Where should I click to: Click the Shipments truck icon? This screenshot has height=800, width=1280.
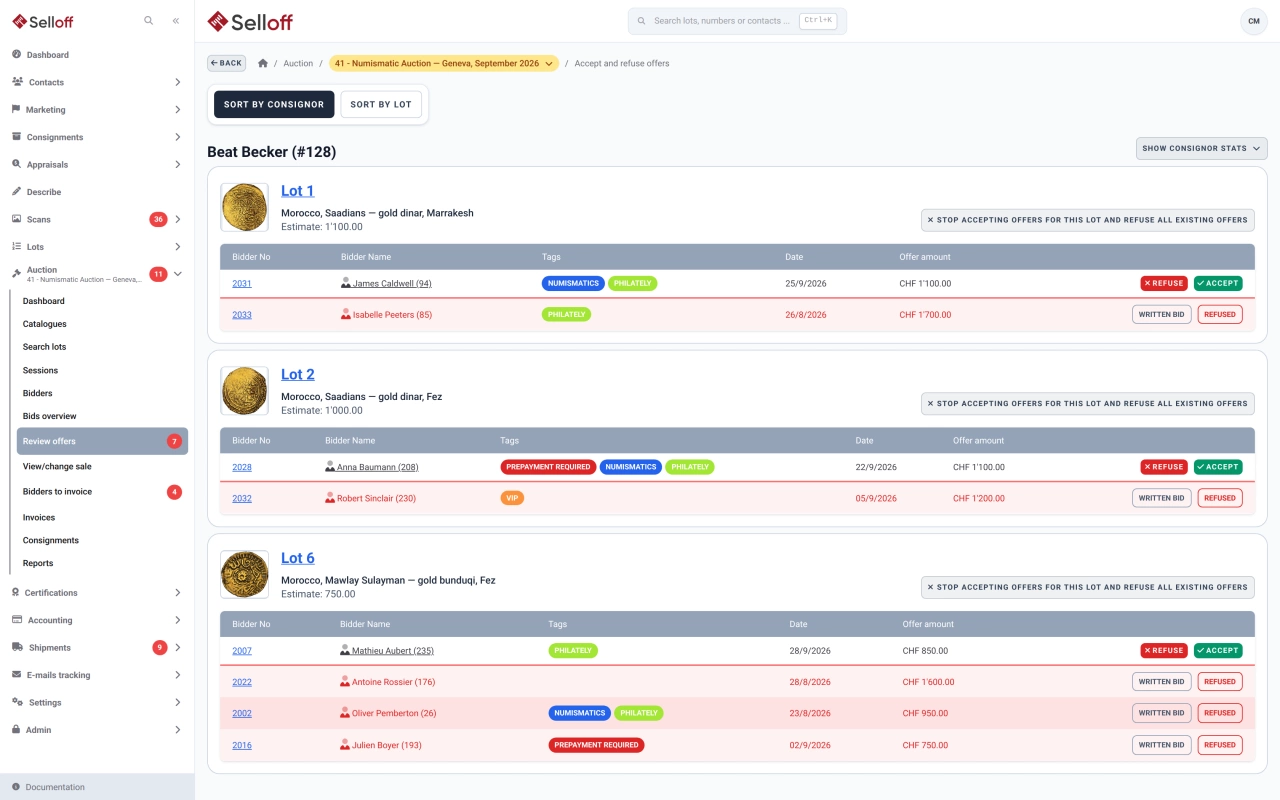[x=18, y=648]
